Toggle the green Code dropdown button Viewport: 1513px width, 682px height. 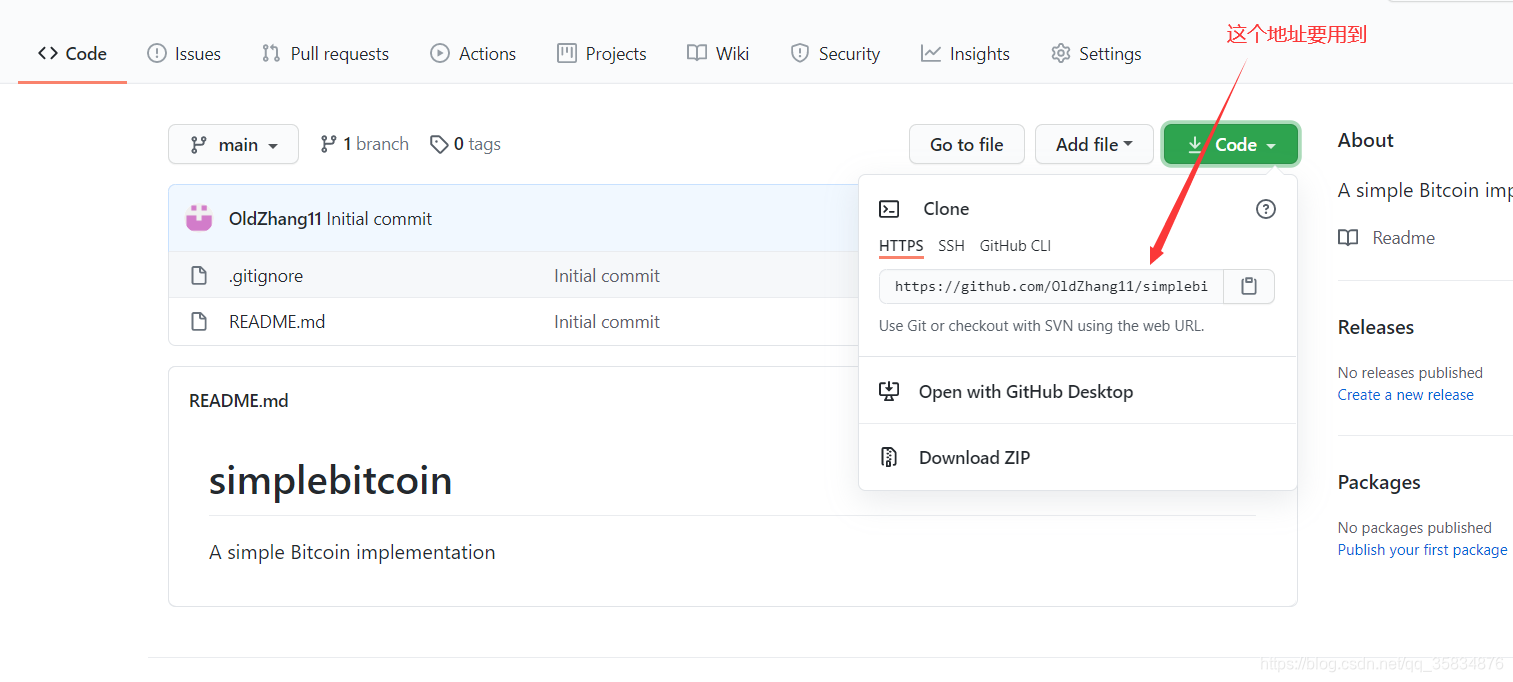1231,144
